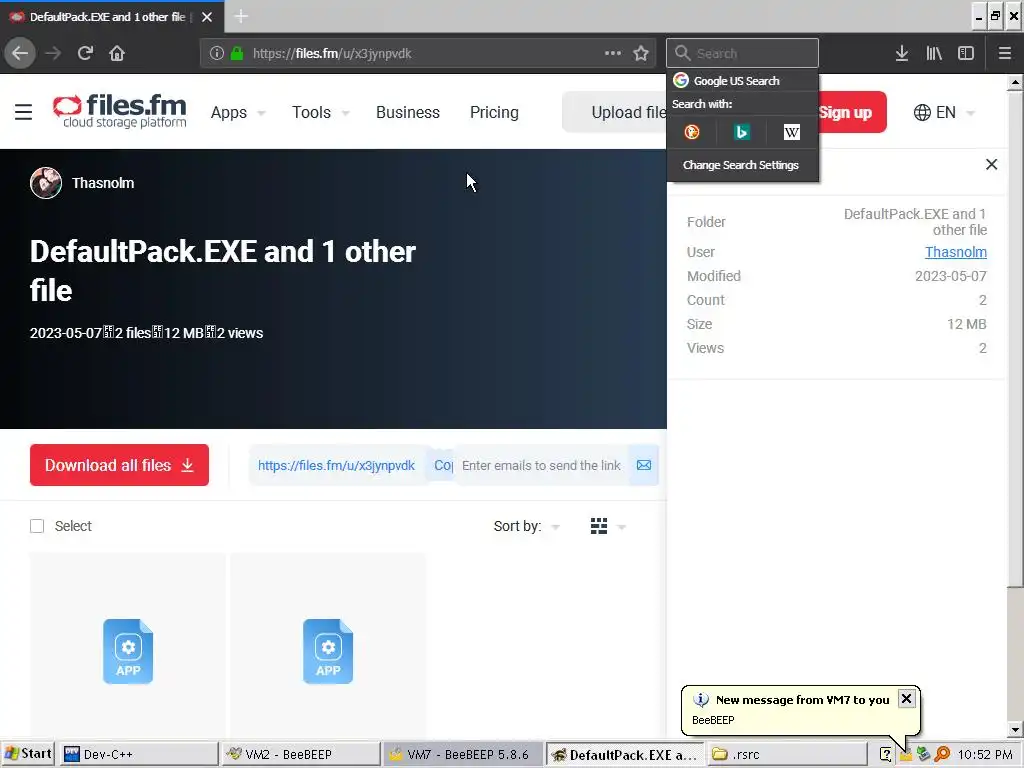The width and height of the screenshot is (1024, 768).
Task: Open the first APP file thumbnail
Action: [x=128, y=651]
